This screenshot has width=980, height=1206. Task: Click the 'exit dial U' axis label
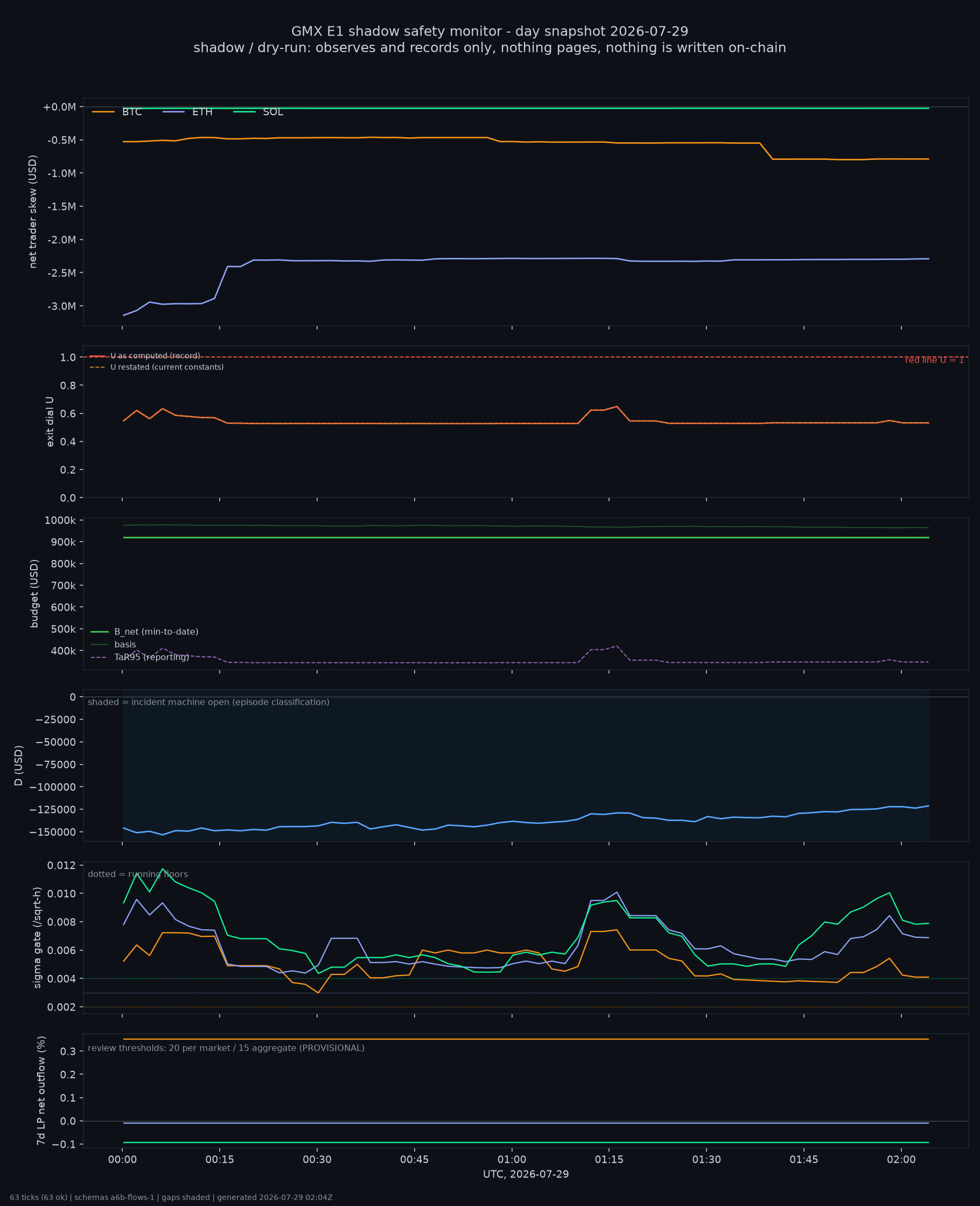(x=50, y=422)
